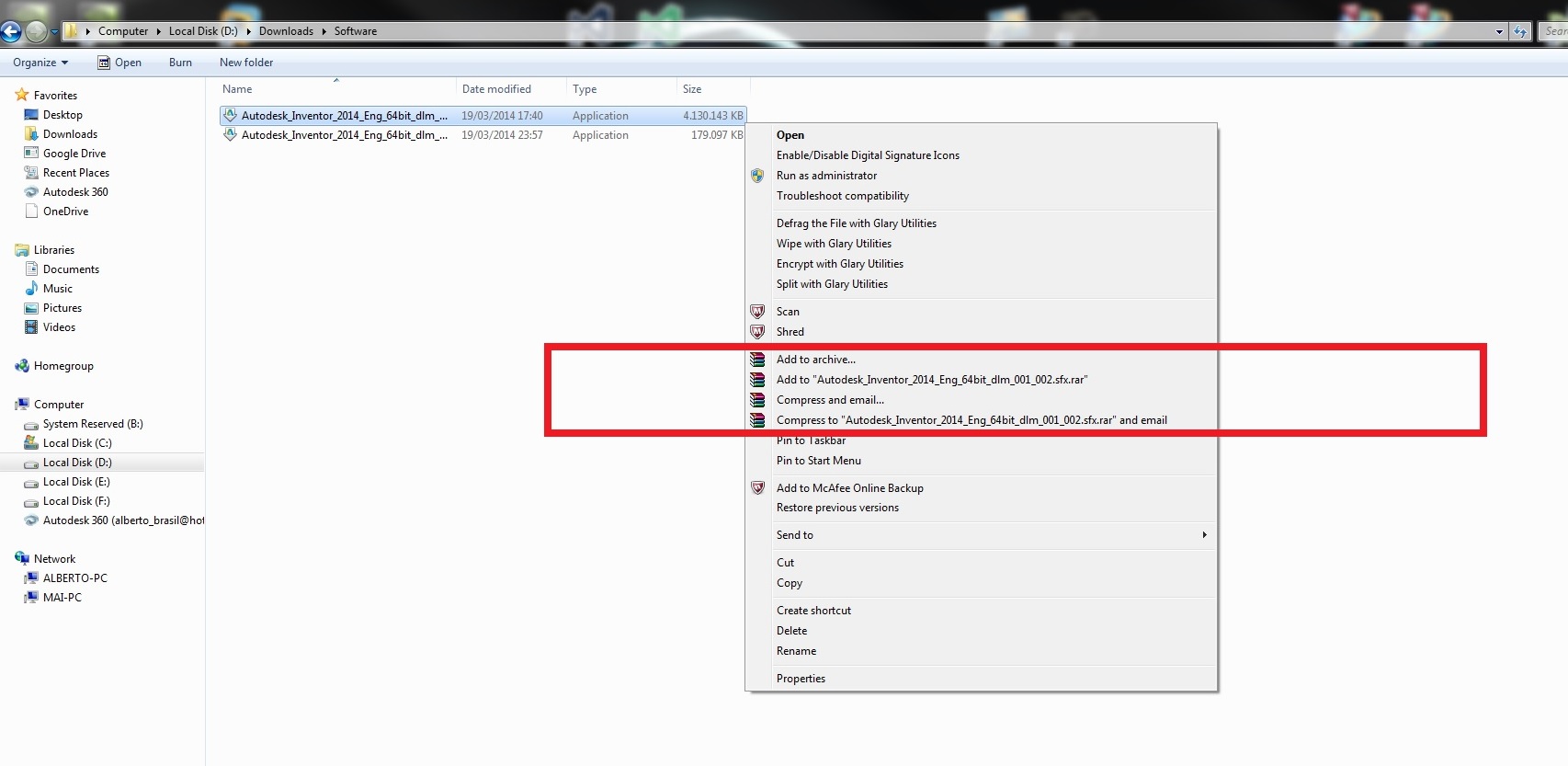Click the WinRAR icon next to Add to archive
Image resolution: width=1568 pixels, height=766 pixels.
757,360
